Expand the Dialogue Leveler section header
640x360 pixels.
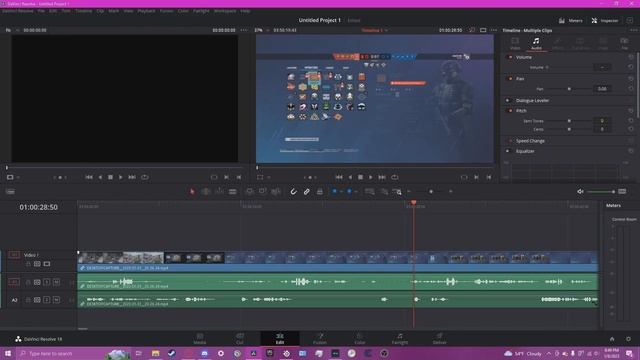tap(532, 100)
